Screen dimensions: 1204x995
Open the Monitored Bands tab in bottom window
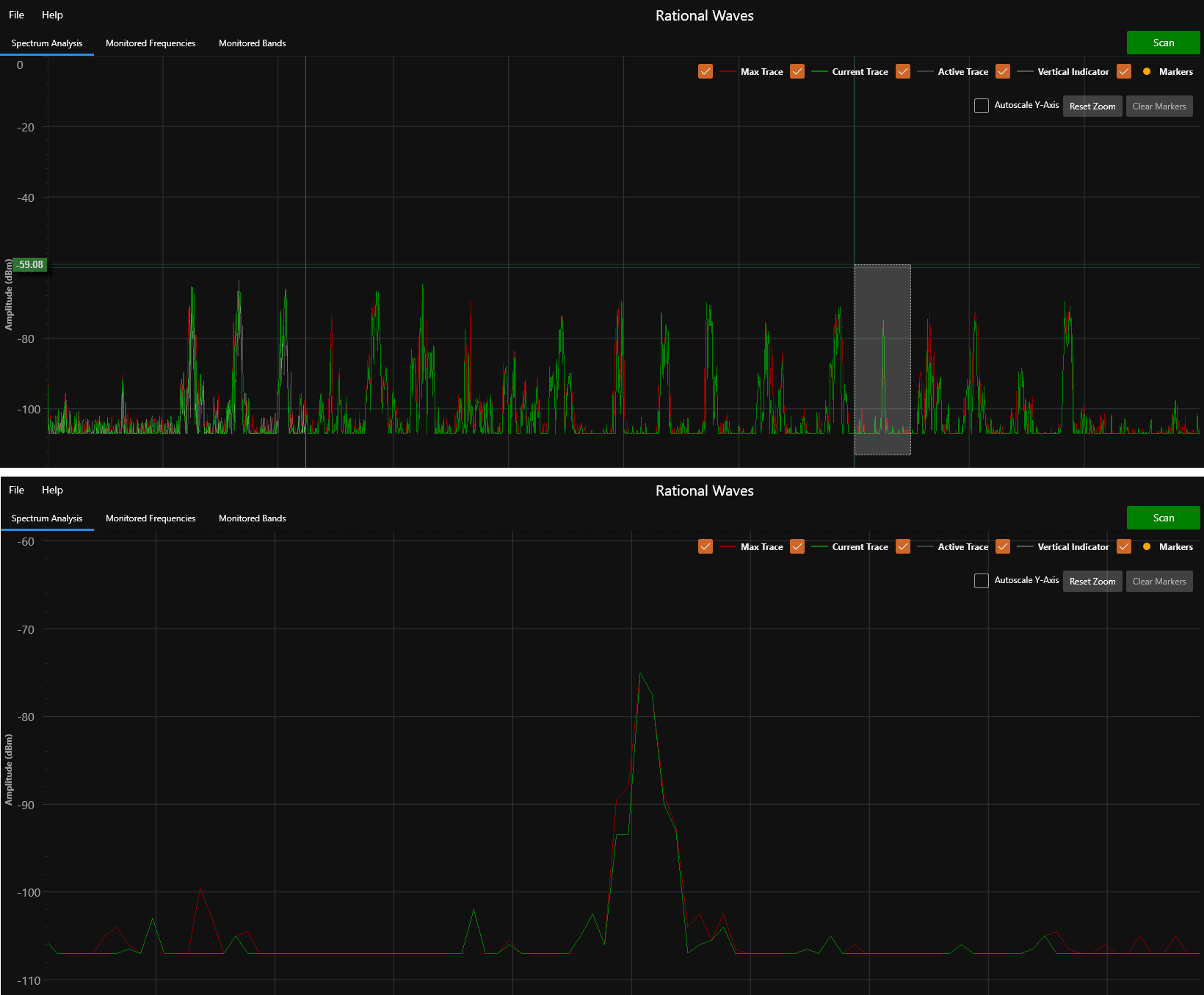point(252,518)
